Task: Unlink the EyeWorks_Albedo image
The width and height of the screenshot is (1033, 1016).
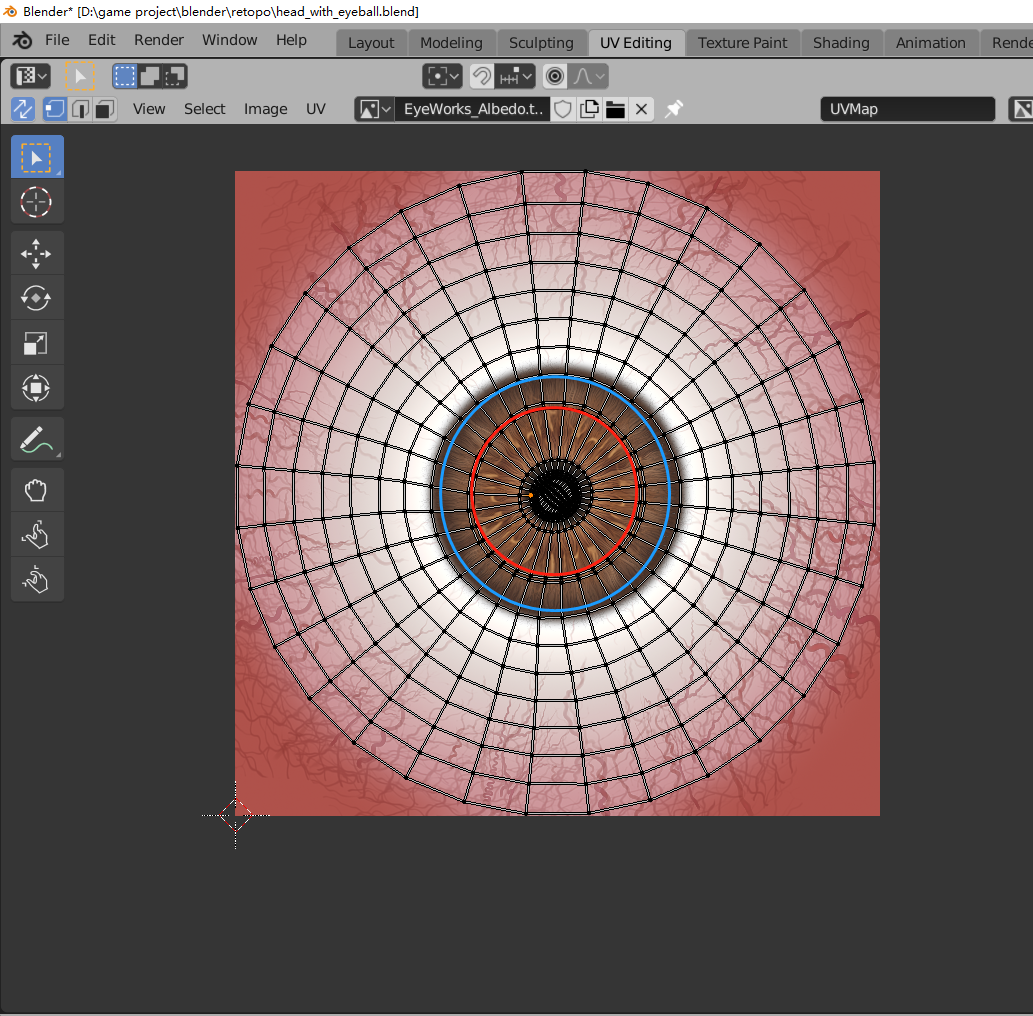Action: (642, 109)
